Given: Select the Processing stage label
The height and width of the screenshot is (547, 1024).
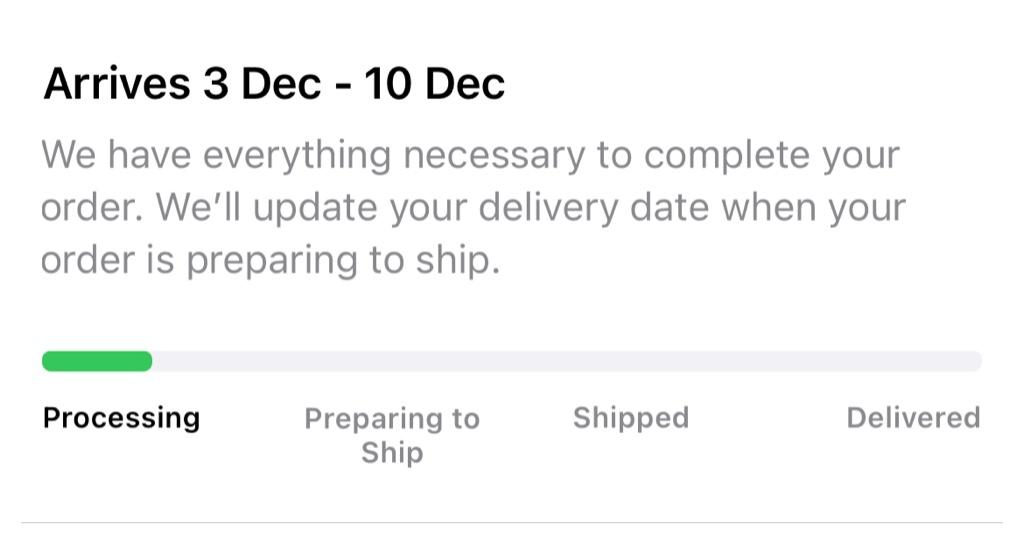Looking at the screenshot, I should click(121, 417).
